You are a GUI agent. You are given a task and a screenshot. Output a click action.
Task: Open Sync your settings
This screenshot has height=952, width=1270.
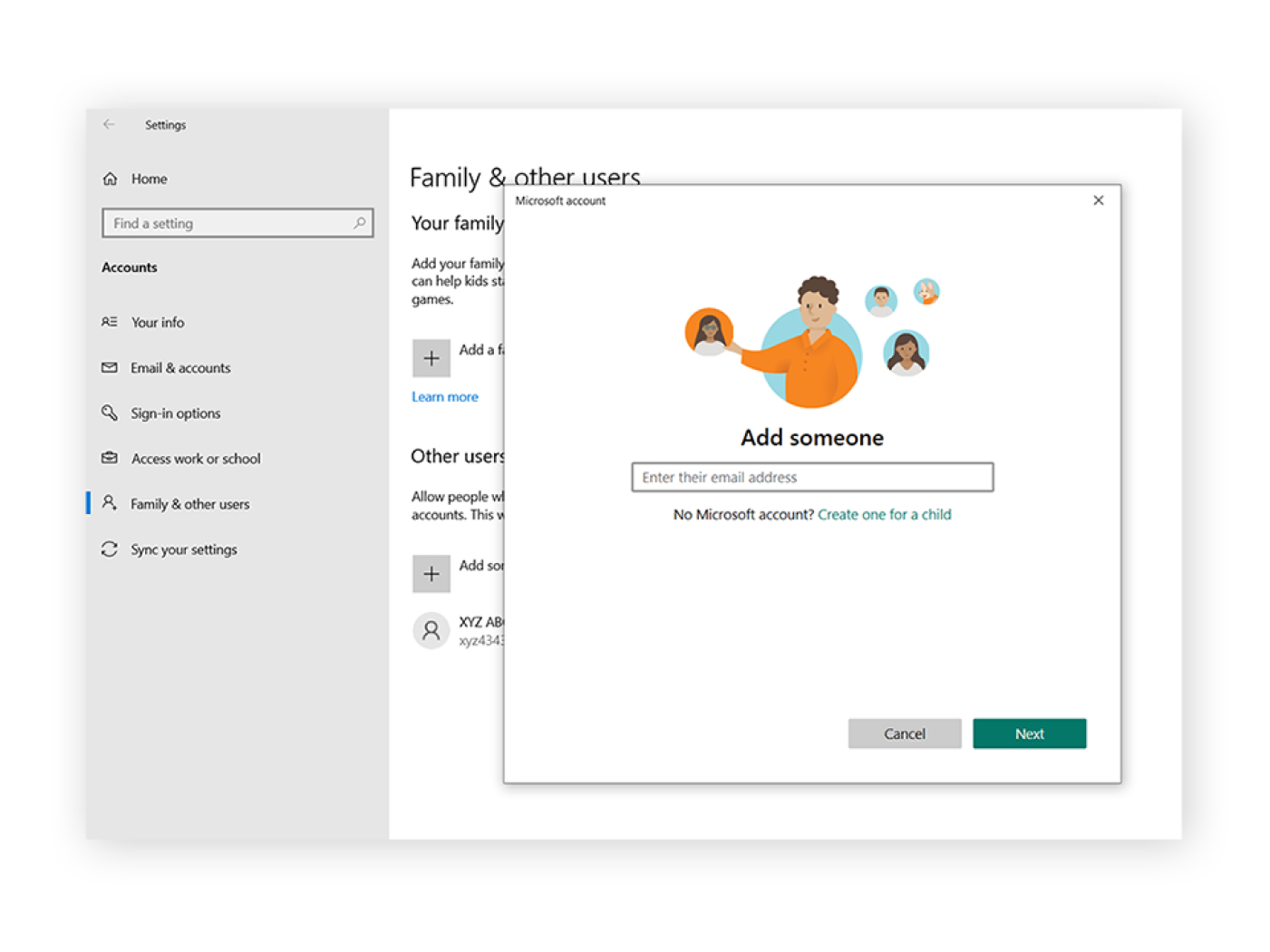click(x=183, y=549)
